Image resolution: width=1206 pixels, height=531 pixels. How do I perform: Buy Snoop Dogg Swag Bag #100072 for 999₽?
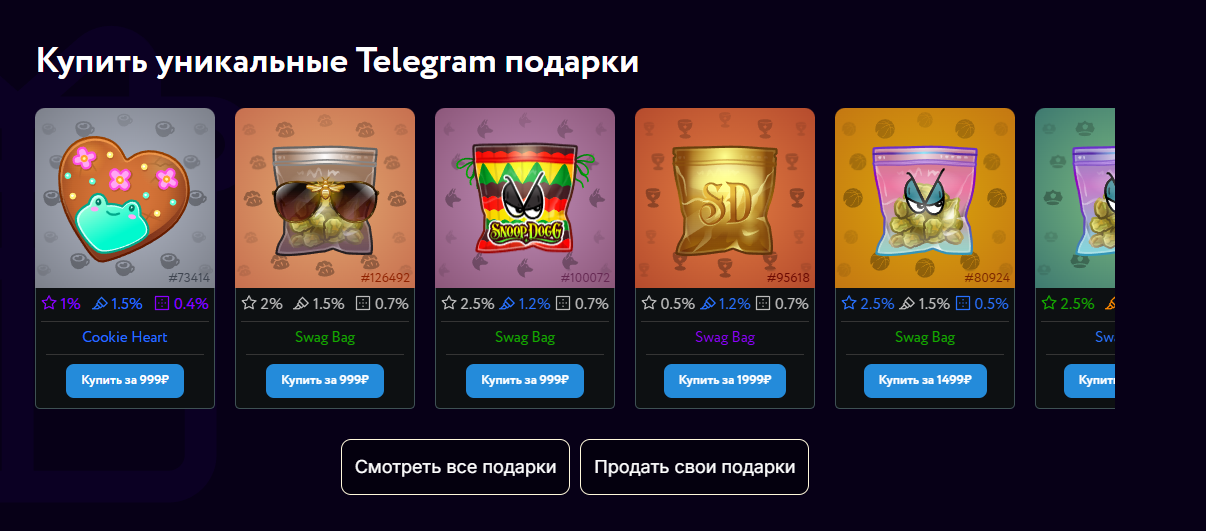pyautogui.click(x=525, y=381)
